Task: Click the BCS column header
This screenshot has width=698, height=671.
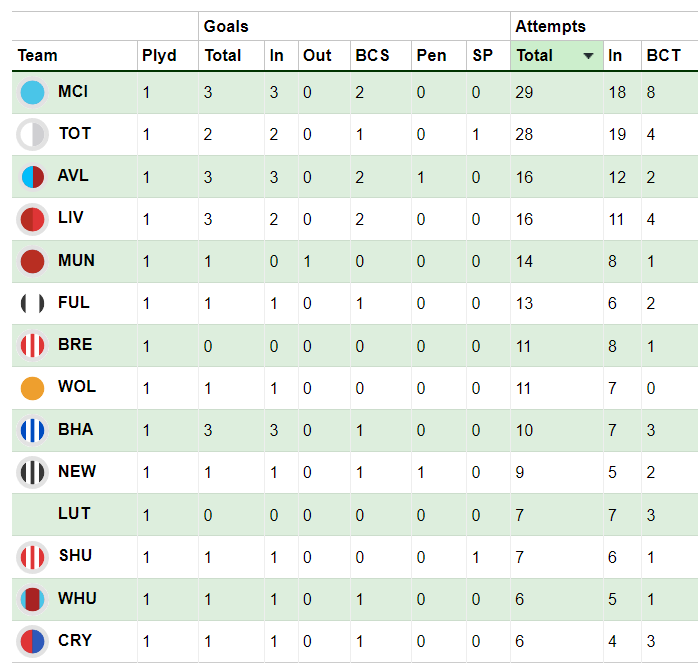Action: click(x=372, y=56)
